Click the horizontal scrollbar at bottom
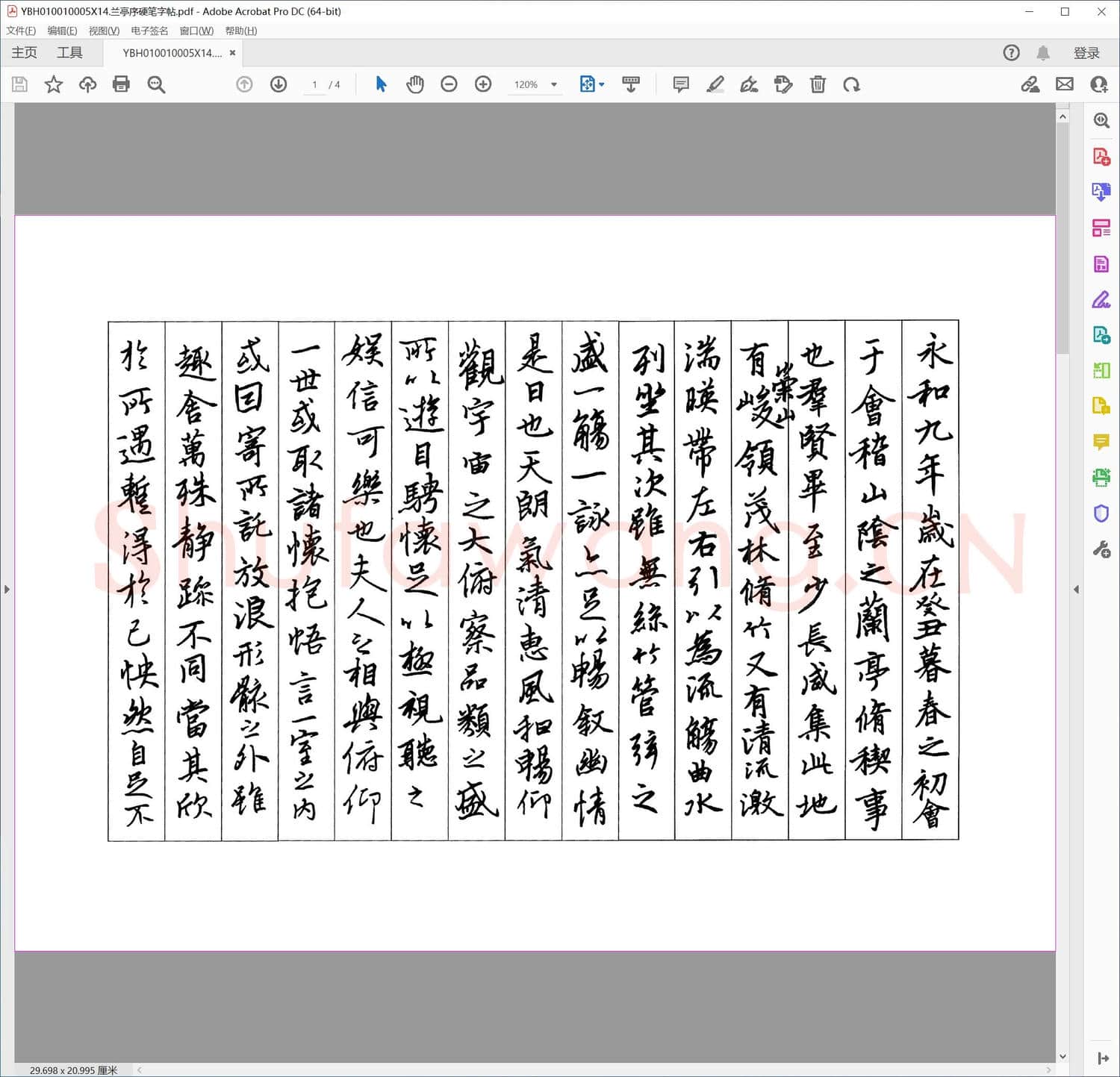Image resolution: width=1120 pixels, height=1077 pixels. pos(594,1070)
